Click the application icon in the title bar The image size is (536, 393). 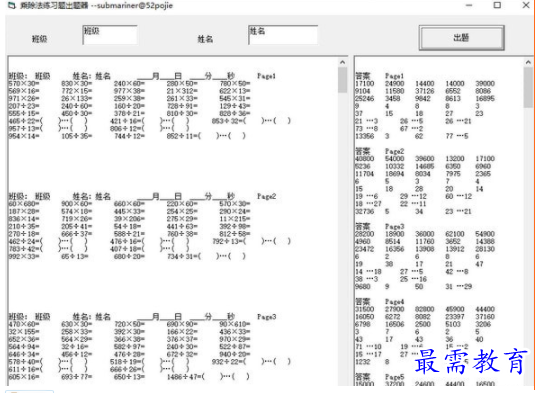(12, 5)
